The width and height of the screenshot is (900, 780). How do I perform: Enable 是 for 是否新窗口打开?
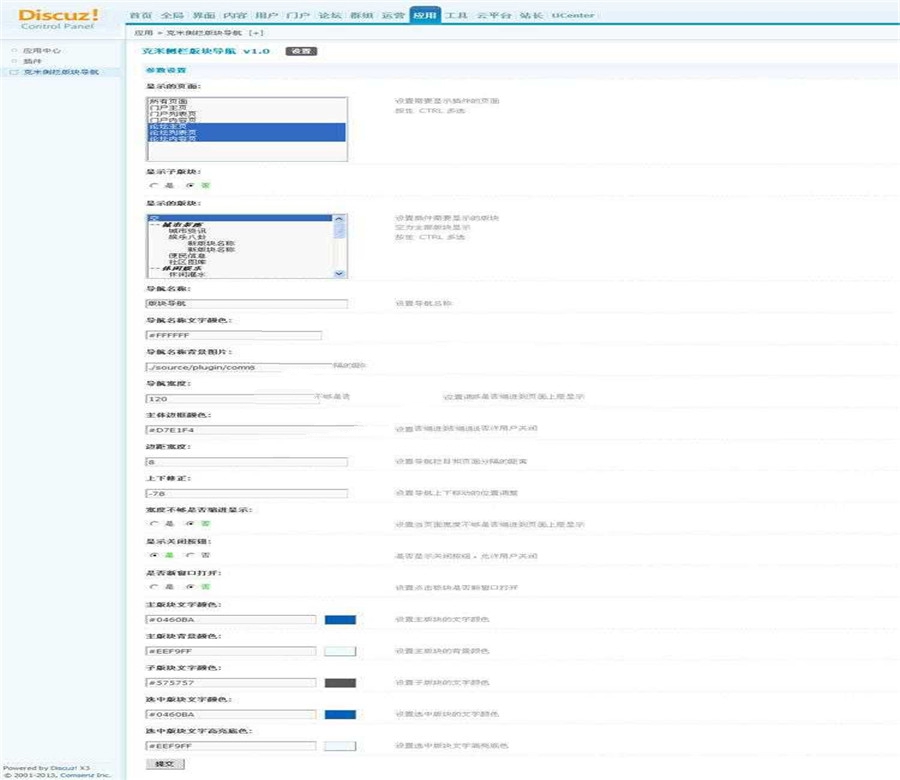click(154, 586)
